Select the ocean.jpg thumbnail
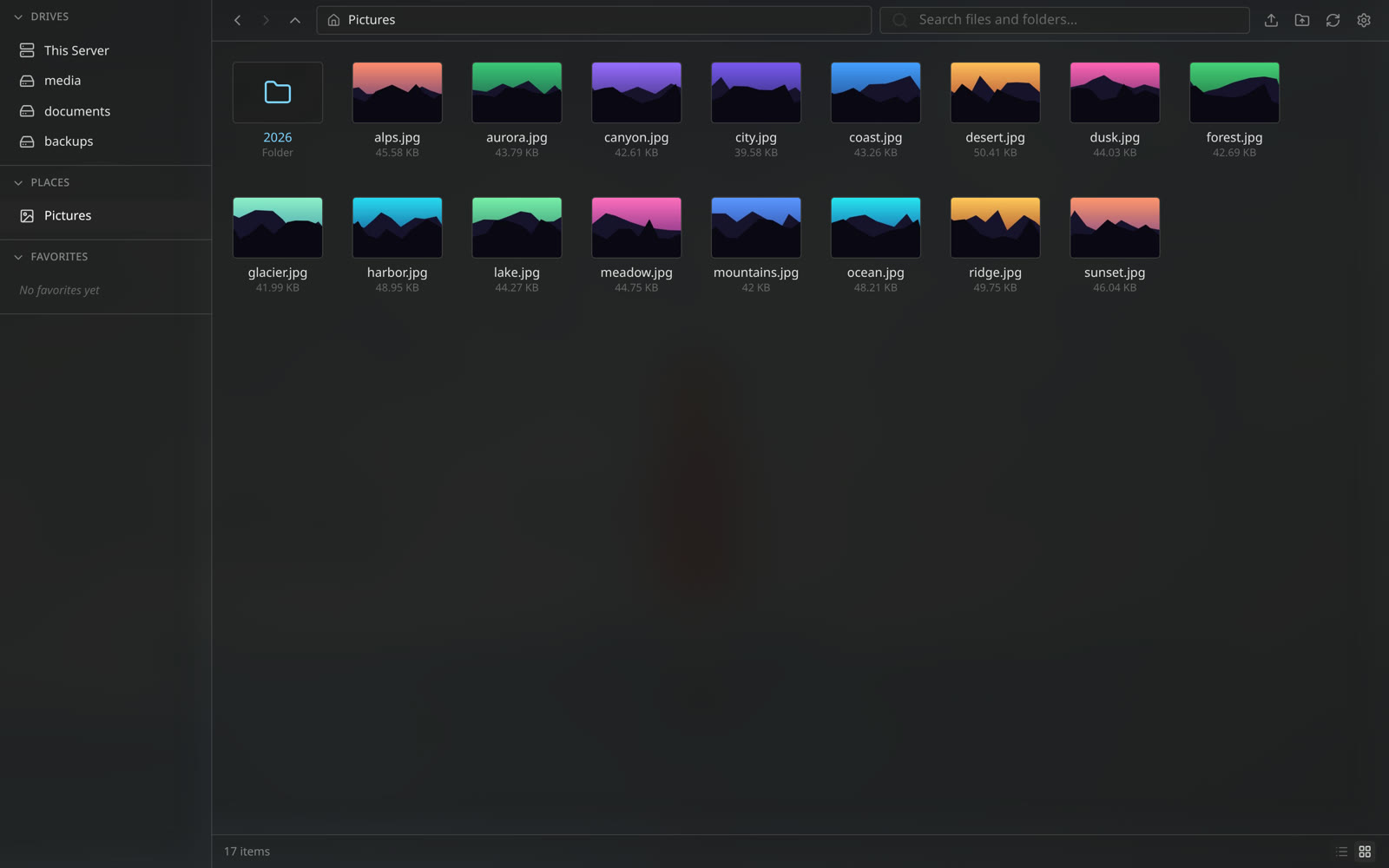 coord(876,227)
